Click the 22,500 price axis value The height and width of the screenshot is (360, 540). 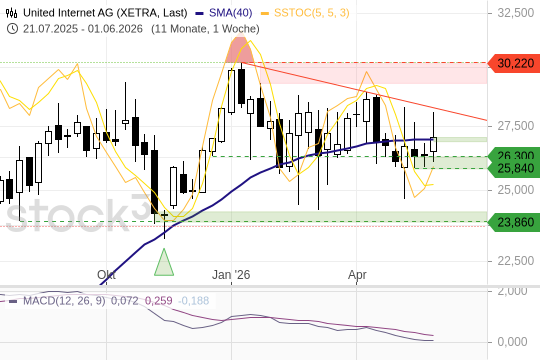tap(516, 261)
